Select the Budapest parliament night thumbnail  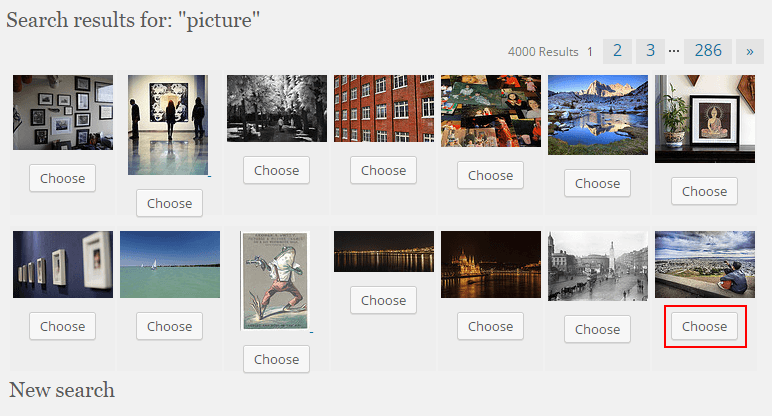click(x=491, y=264)
